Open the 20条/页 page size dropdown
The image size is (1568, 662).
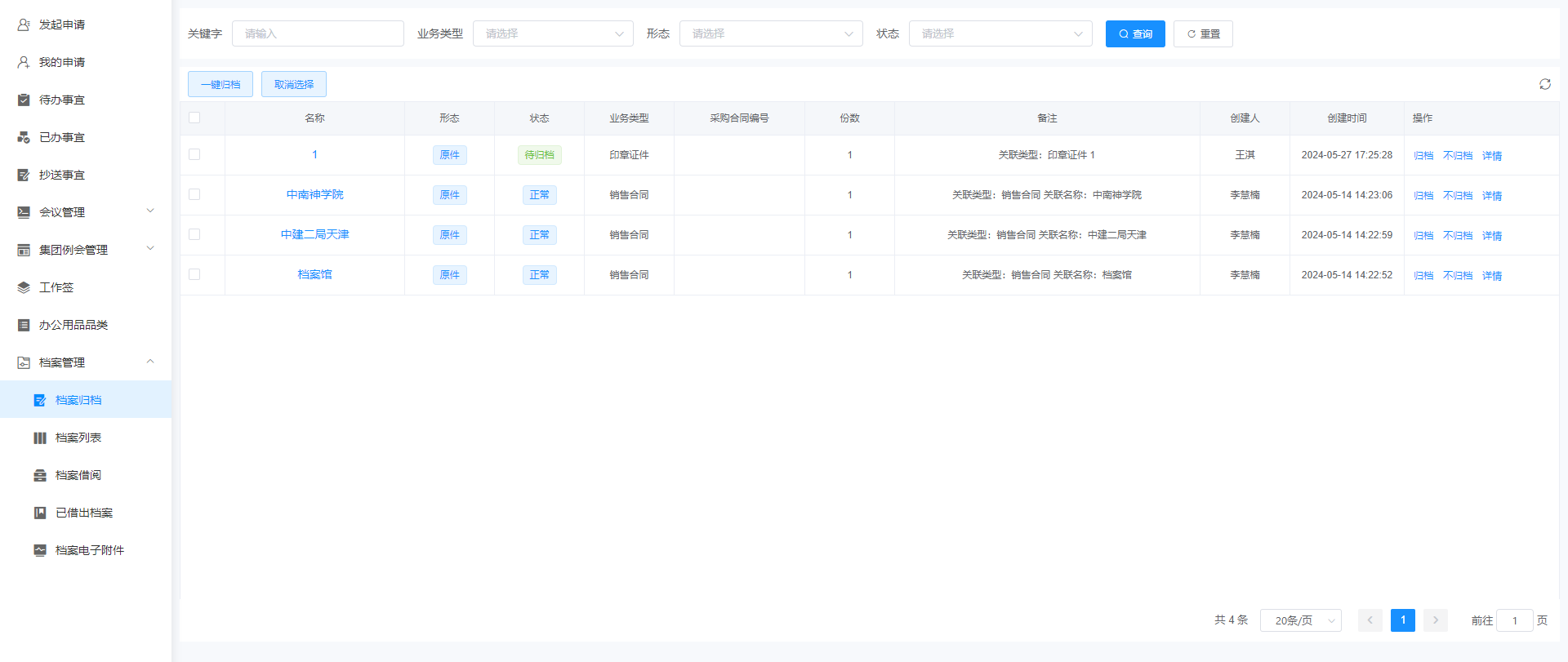(1300, 620)
